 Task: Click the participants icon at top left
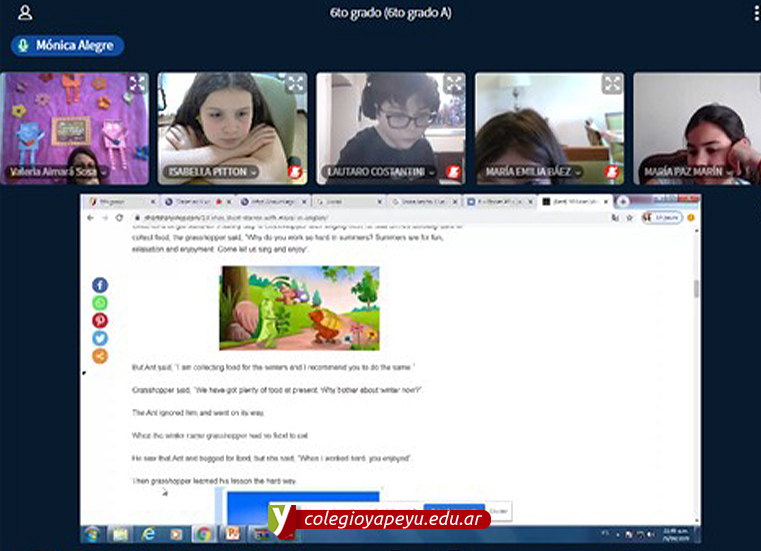pos(25,13)
